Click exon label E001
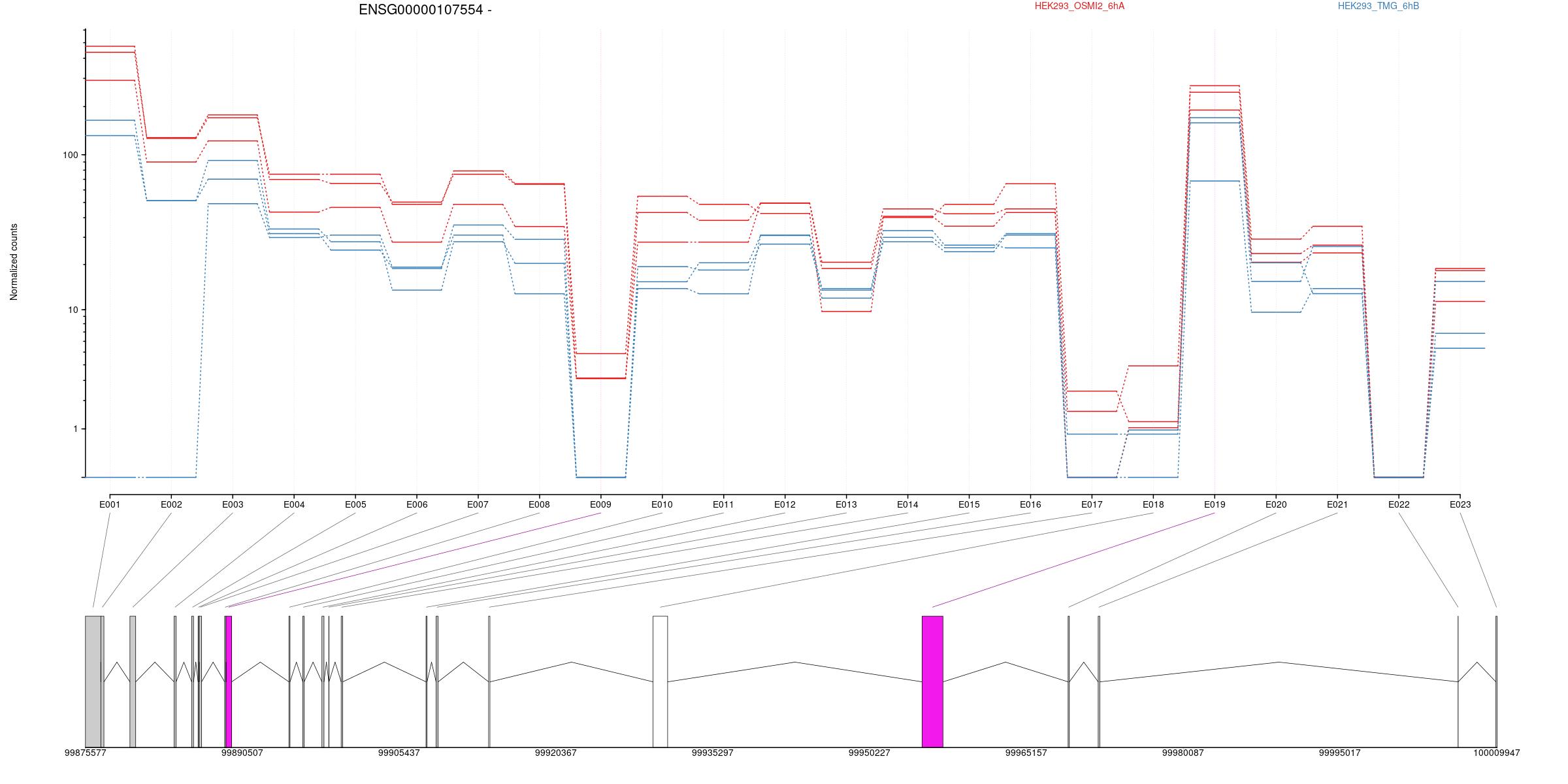This screenshot has width=1568, height=784. [110, 504]
